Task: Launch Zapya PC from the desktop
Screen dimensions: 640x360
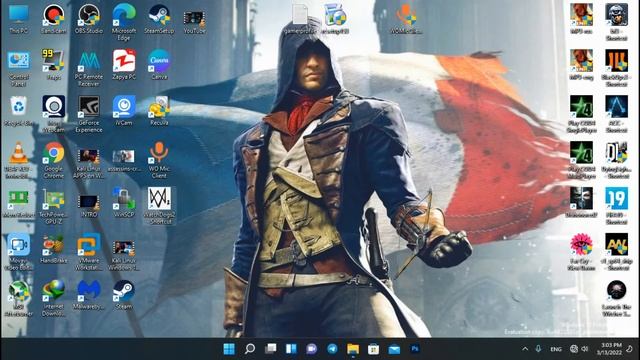Action: [124, 64]
